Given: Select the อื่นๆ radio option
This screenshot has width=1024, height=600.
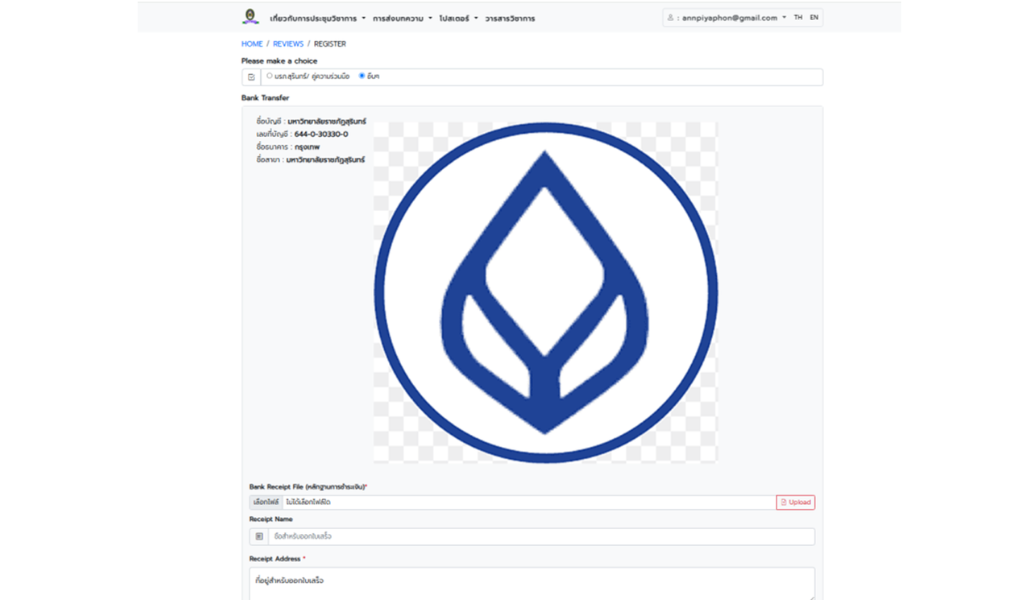Looking at the screenshot, I should point(362,76).
